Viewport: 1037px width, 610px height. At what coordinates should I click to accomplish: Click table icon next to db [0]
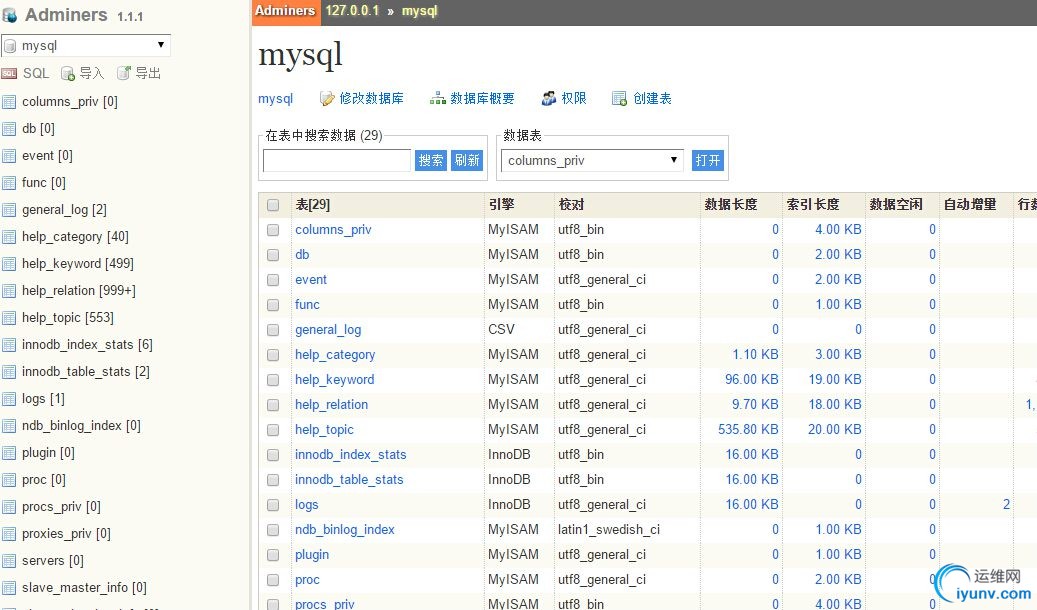tap(9, 129)
